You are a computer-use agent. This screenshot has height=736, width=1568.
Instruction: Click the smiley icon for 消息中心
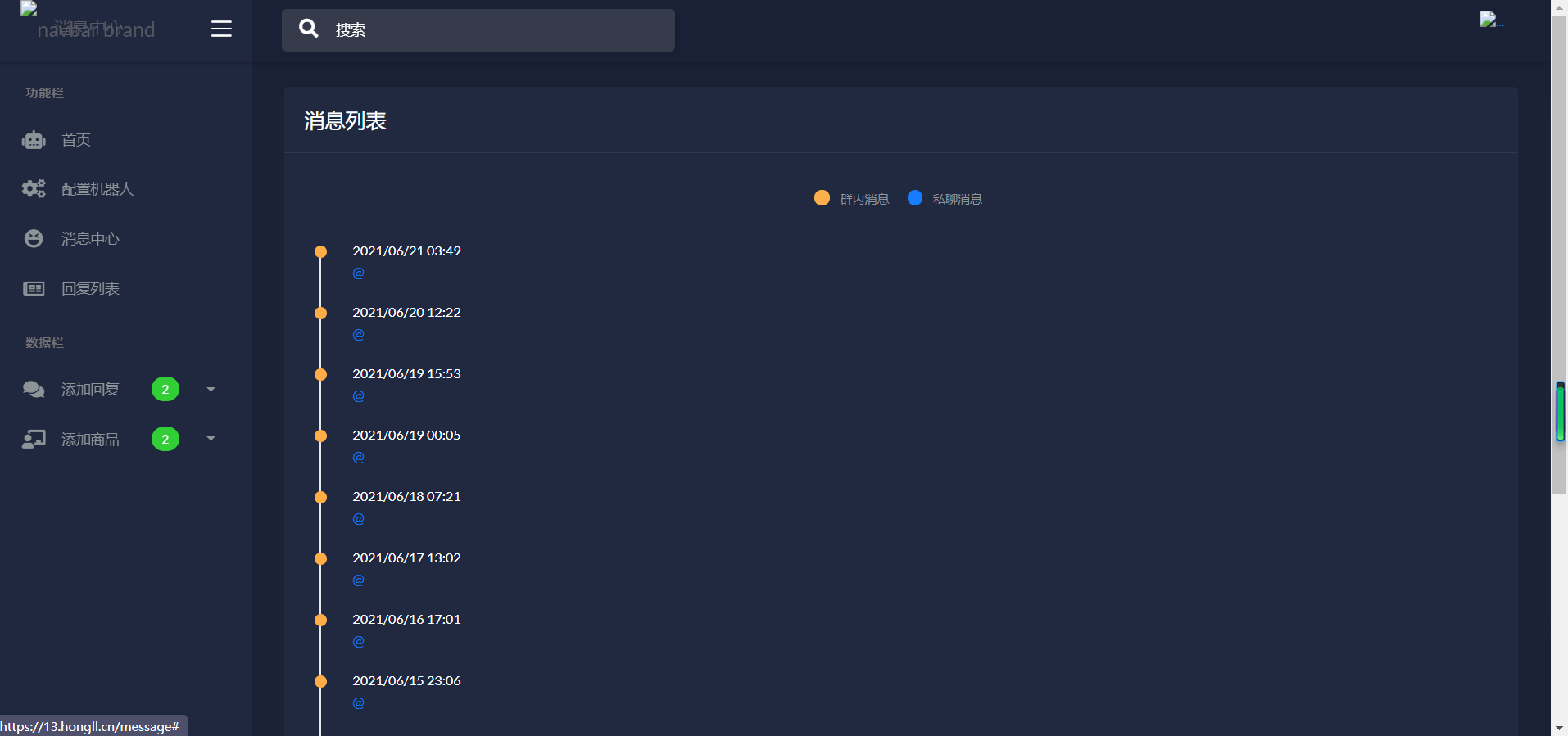click(34, 238)
